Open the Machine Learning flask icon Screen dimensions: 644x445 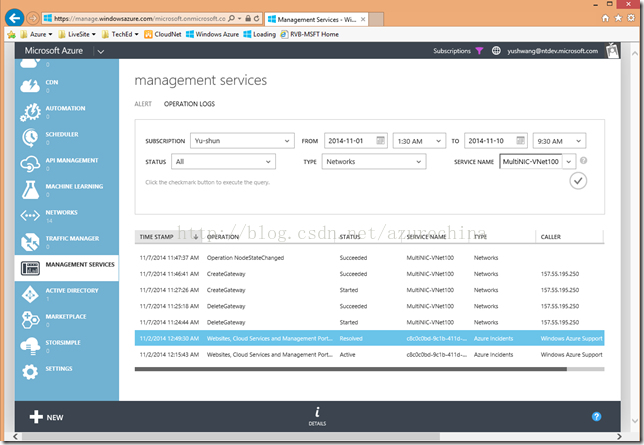point(30,190)
